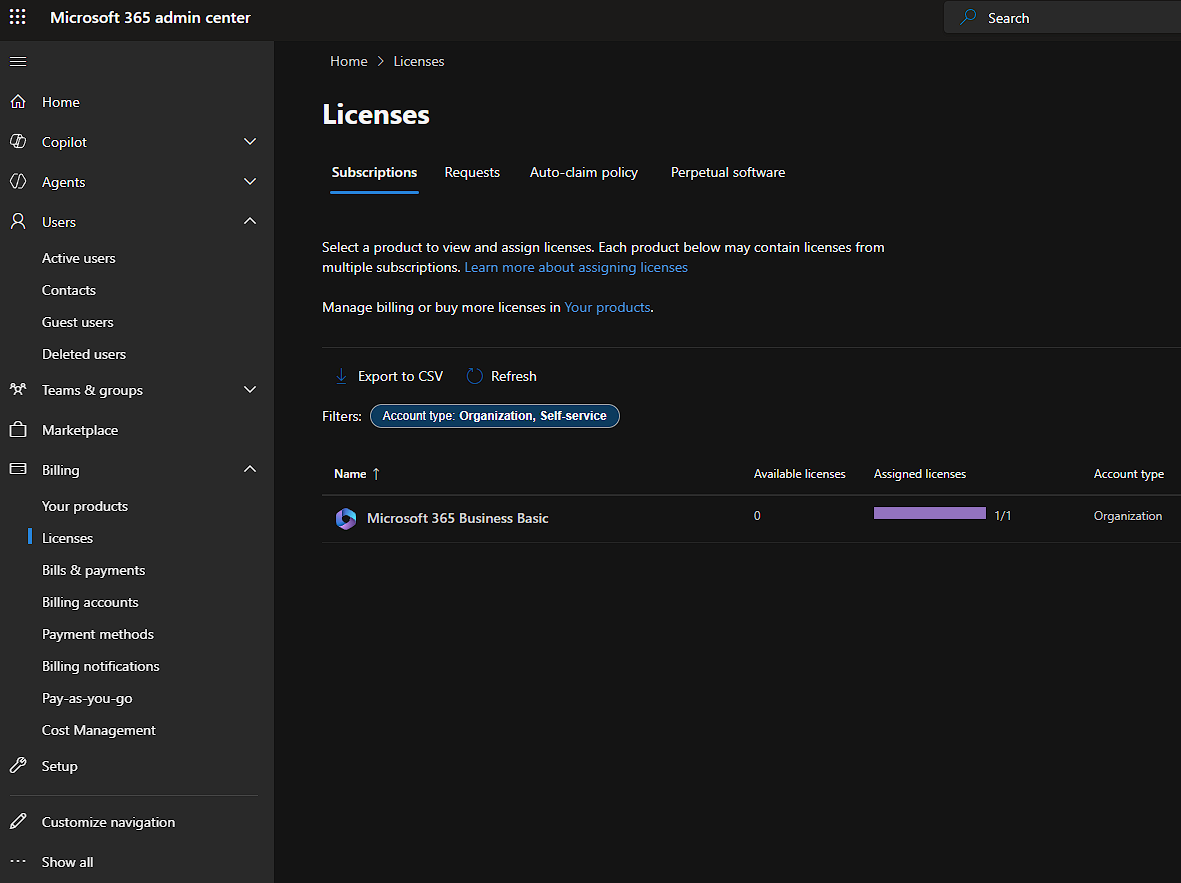Open the Perpetual software tab
The width and height of the screenshot is (1181, 883).
point(728,173)
